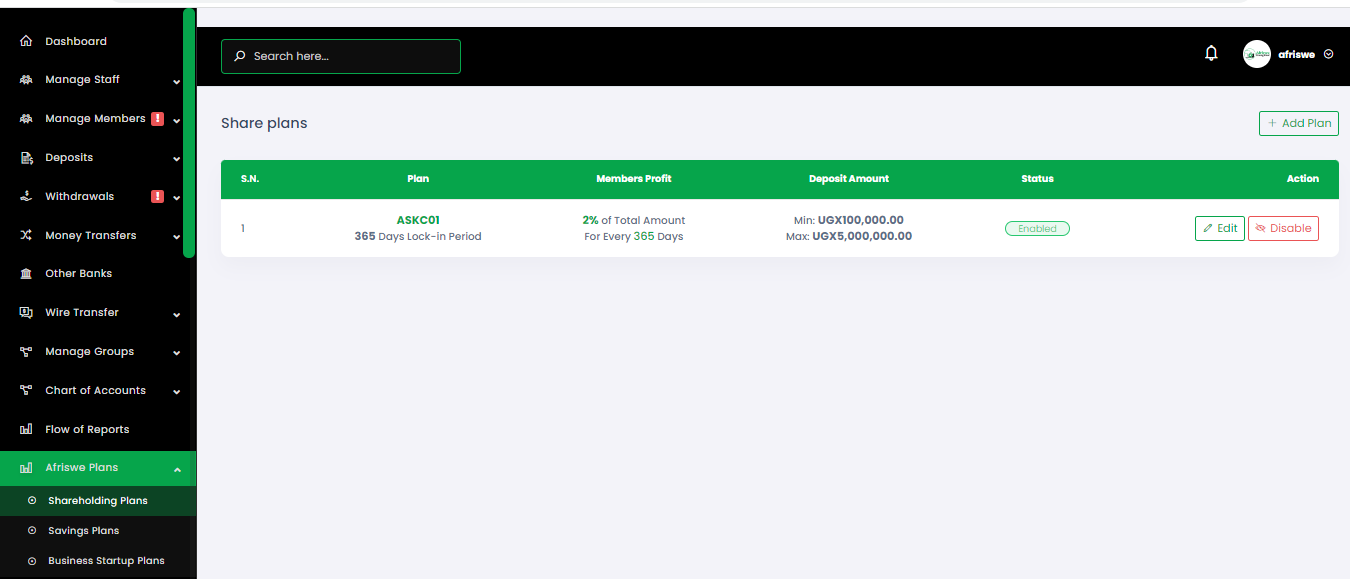Open the ASKC01 plan name link
Viewport: 1350px width, 579px height.
click(418, 220)
